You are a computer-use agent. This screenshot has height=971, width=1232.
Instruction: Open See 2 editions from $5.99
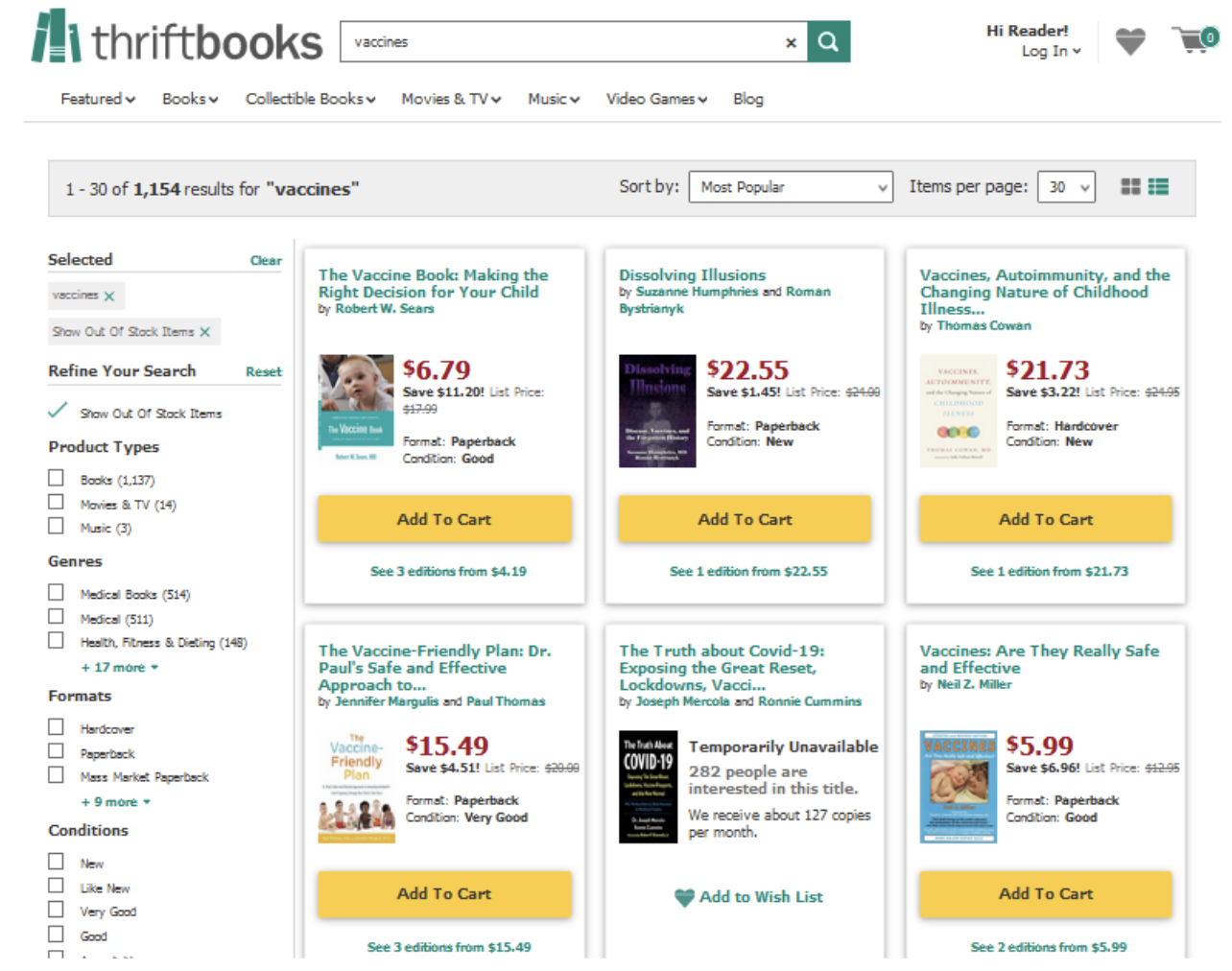click(1049, 947)
